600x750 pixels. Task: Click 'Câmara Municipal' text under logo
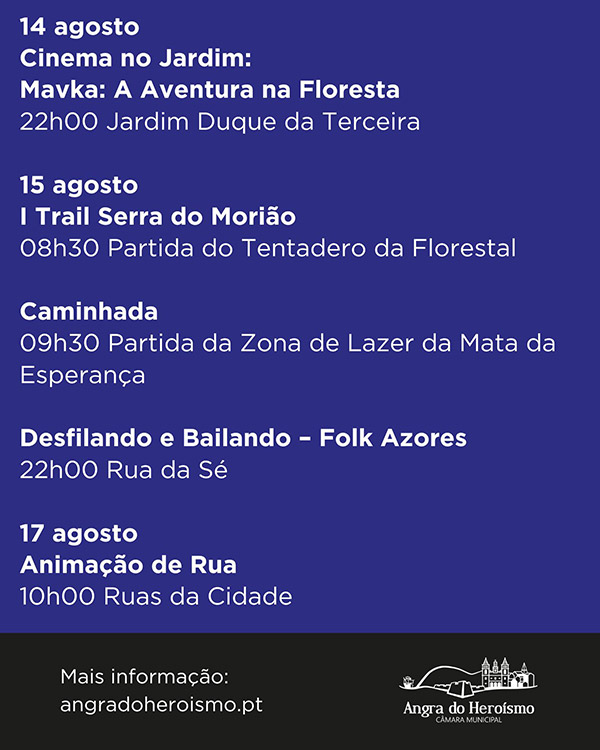468,720
